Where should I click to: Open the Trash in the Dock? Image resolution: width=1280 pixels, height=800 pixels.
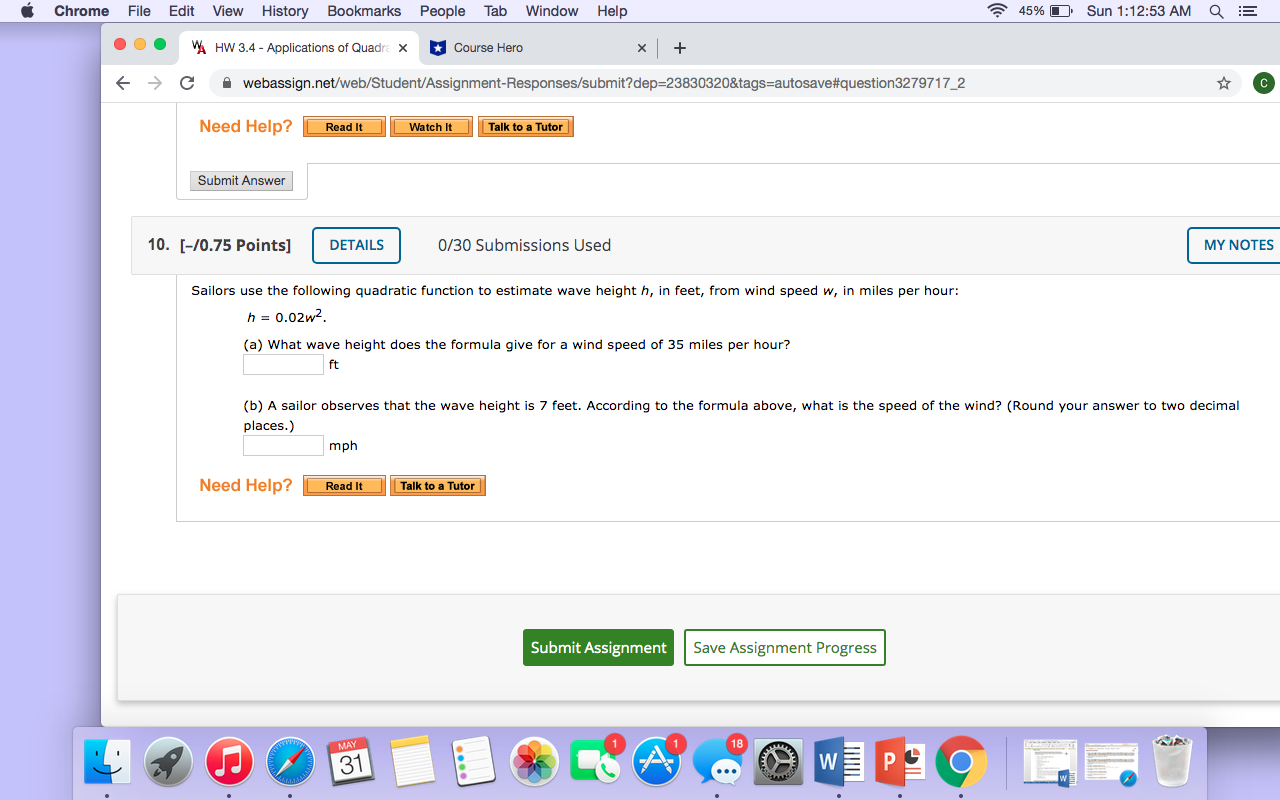coord(1173,762)
